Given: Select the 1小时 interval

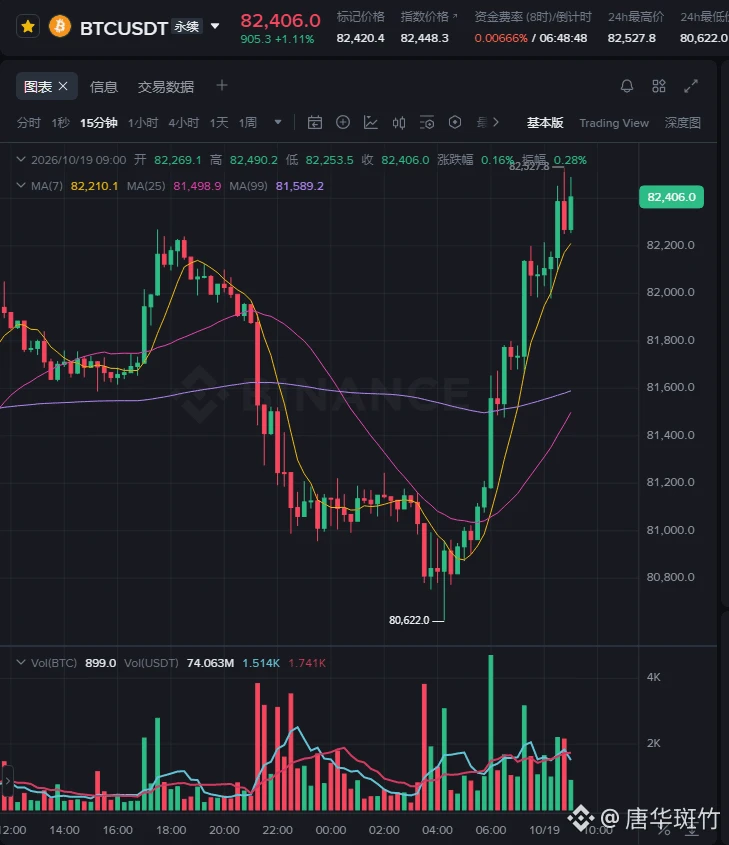Looking at the screenshot, I should [x=143, y=123].
